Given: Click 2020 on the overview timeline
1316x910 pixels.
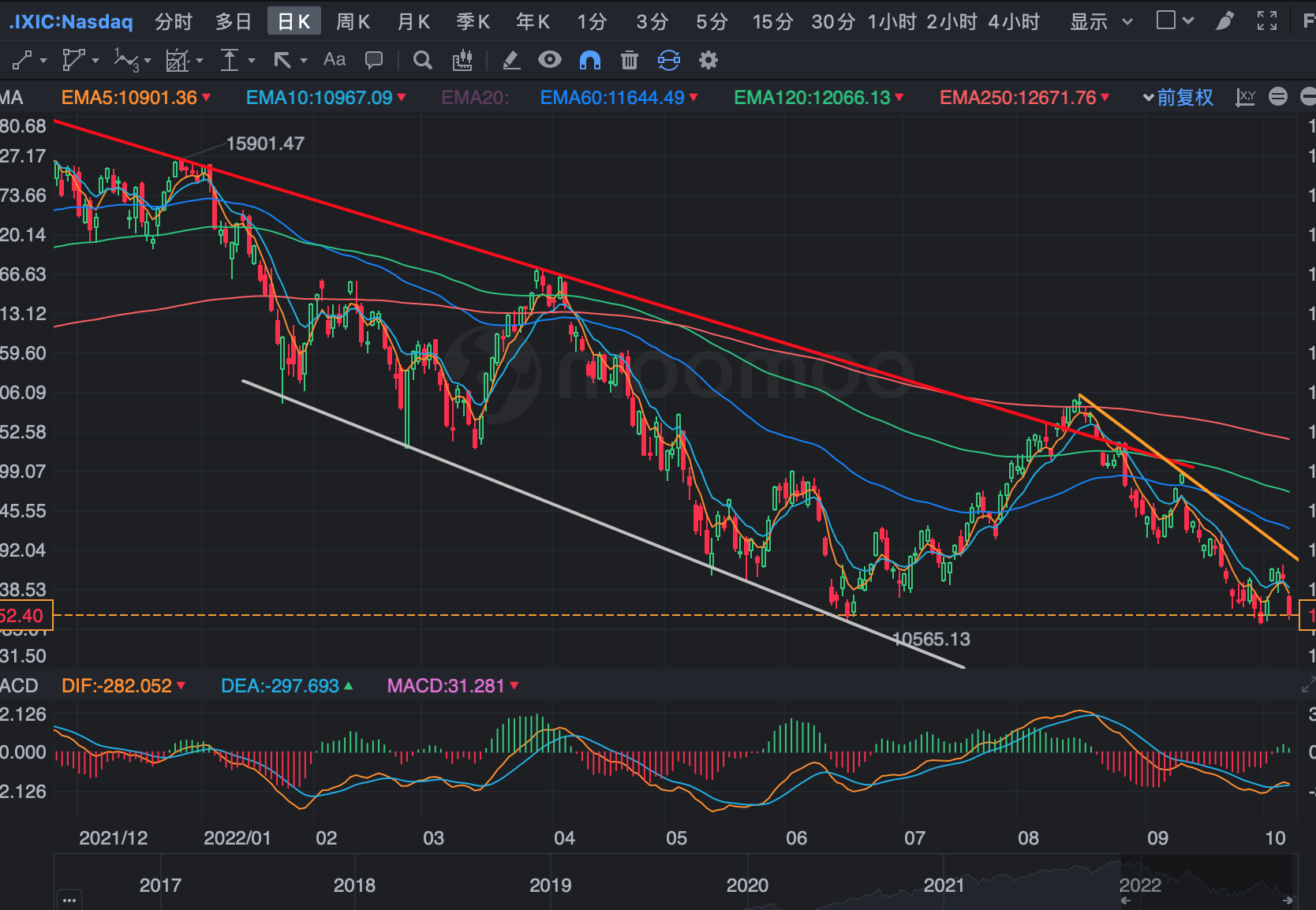Looking at the screenshot, I should [747, 886].
